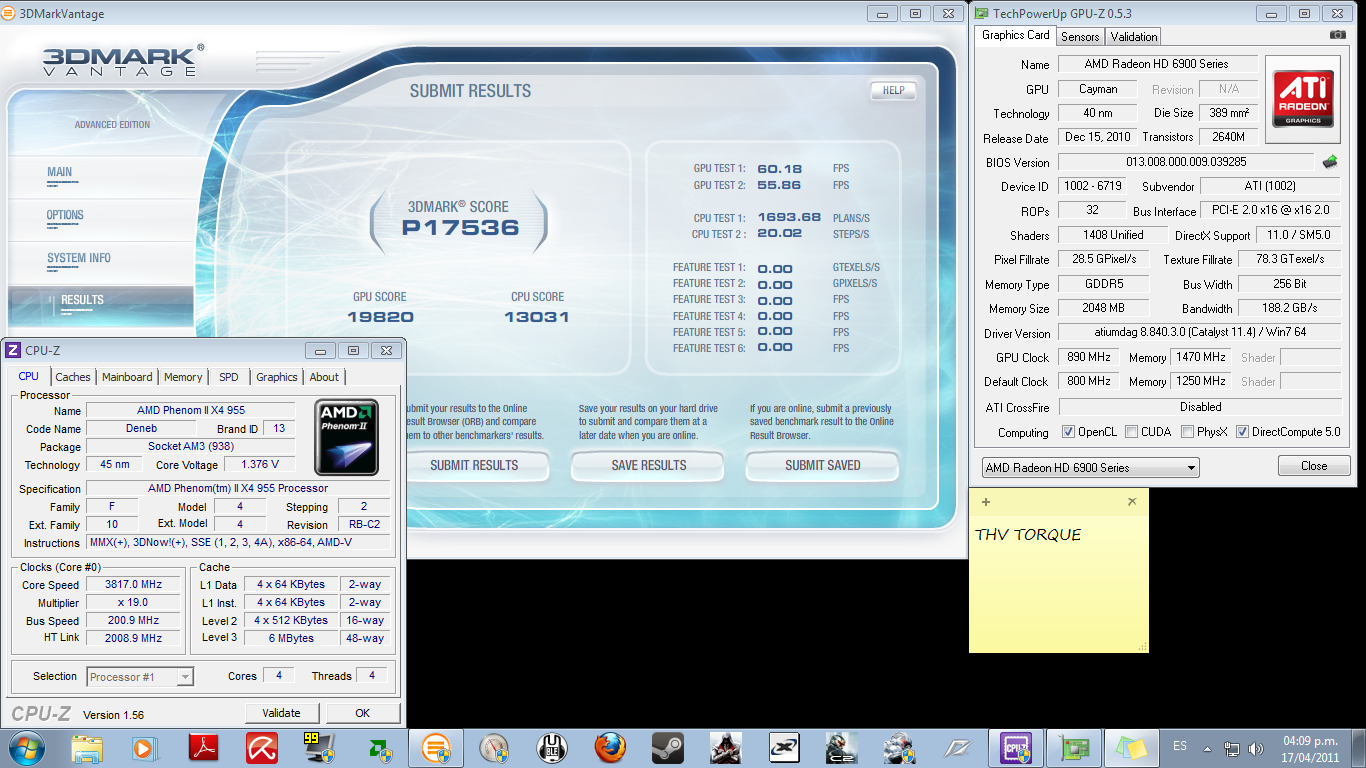Click the BIOS save chip icon in GPU-Z

pos(1330,161)
